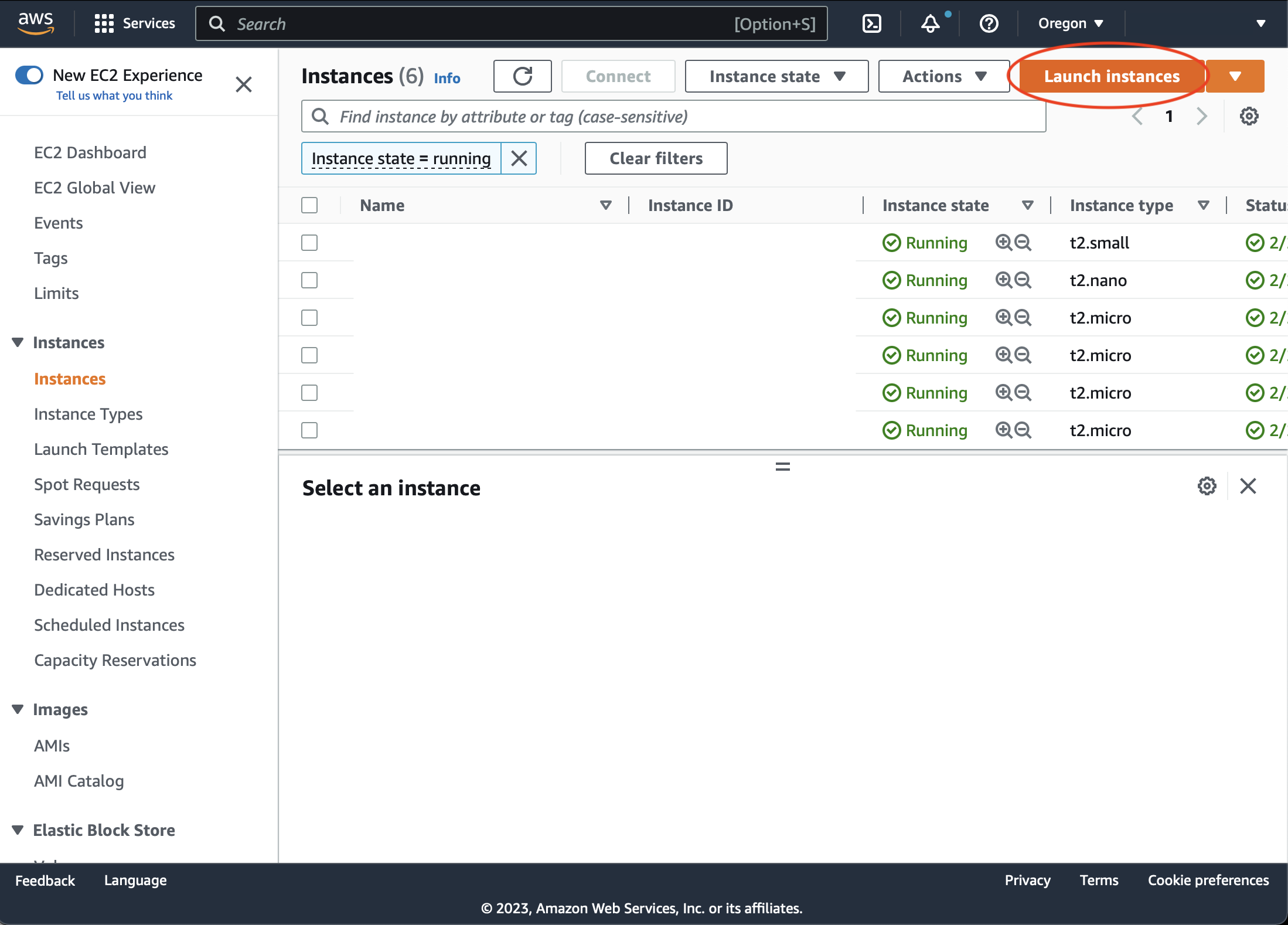Screen dimensions: 1288x925
Task: Click the zoom-in filter icon in the t2.nano row
Action: [1004, 280]
